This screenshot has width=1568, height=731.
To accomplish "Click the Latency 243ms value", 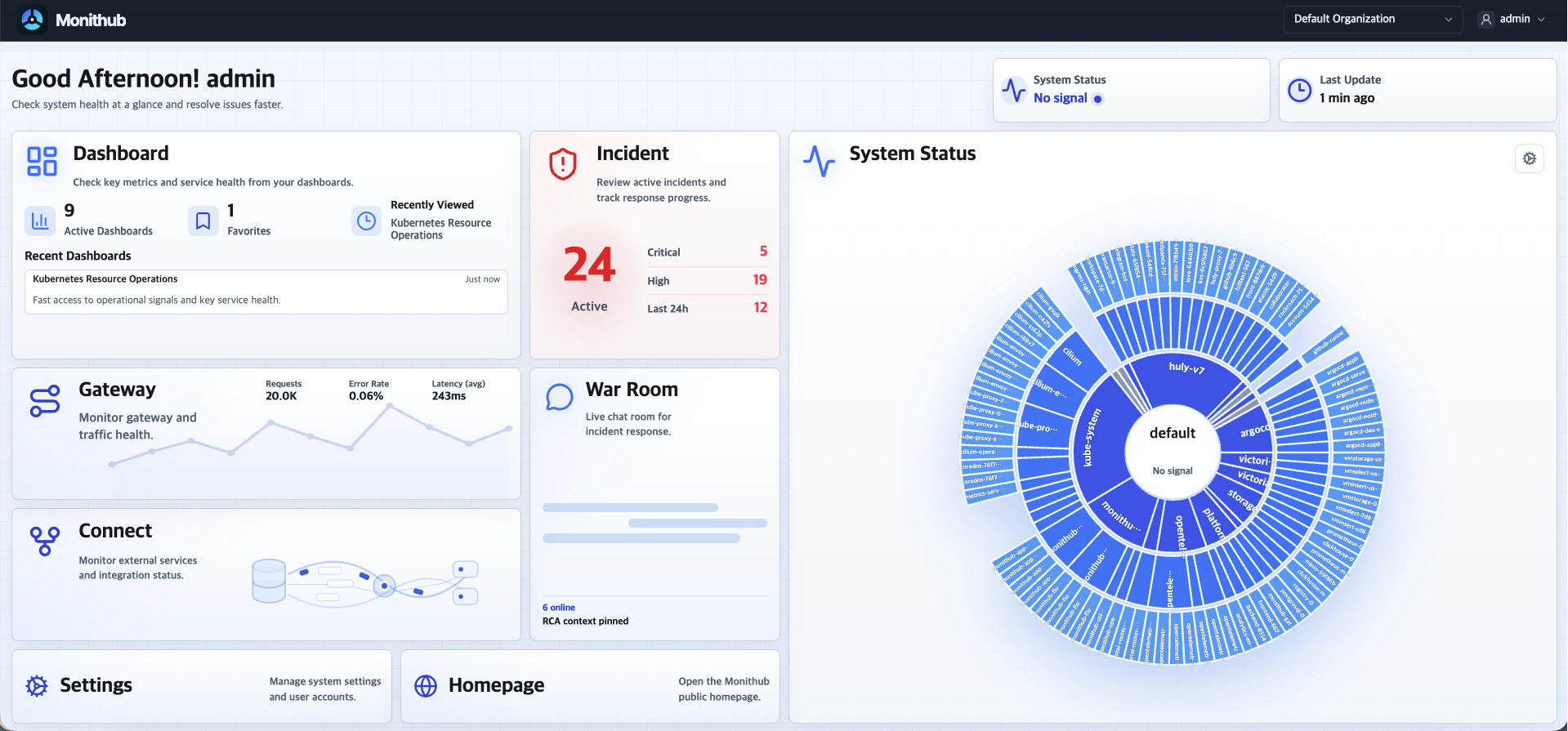I will pyautogui.click(x=449, y=396).
